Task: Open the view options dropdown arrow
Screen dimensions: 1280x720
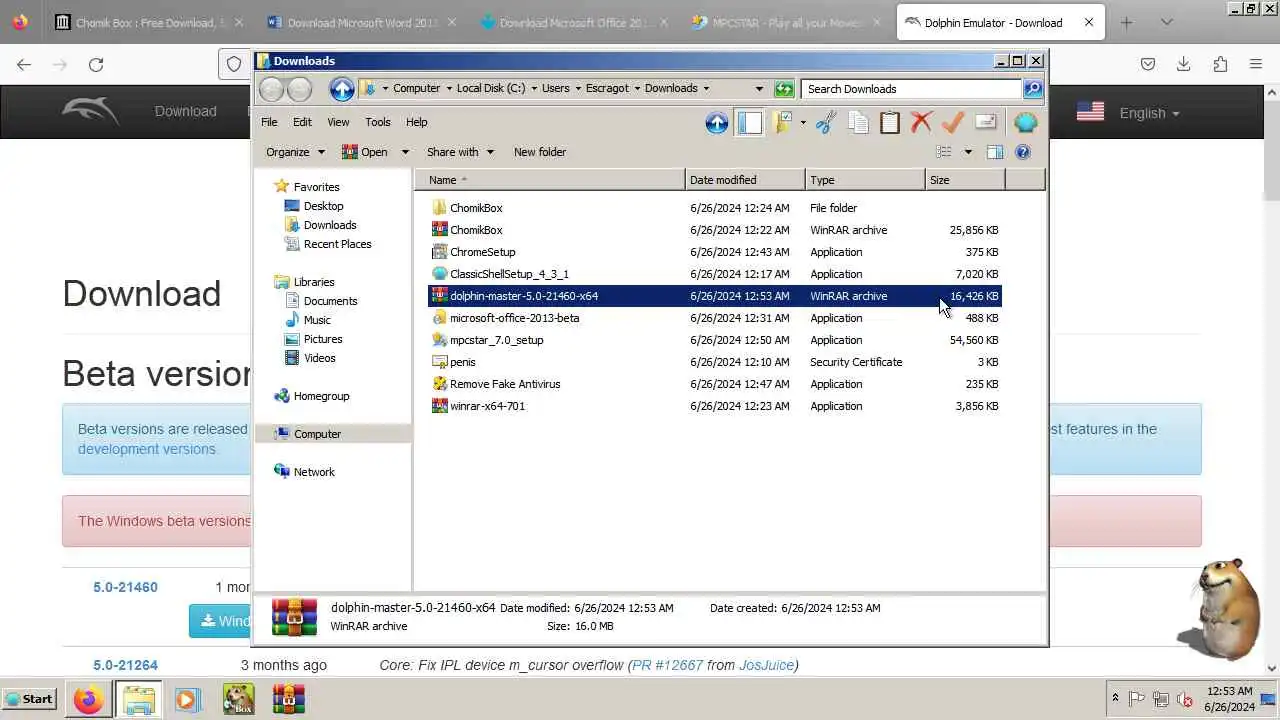Action: coord(967,152)
